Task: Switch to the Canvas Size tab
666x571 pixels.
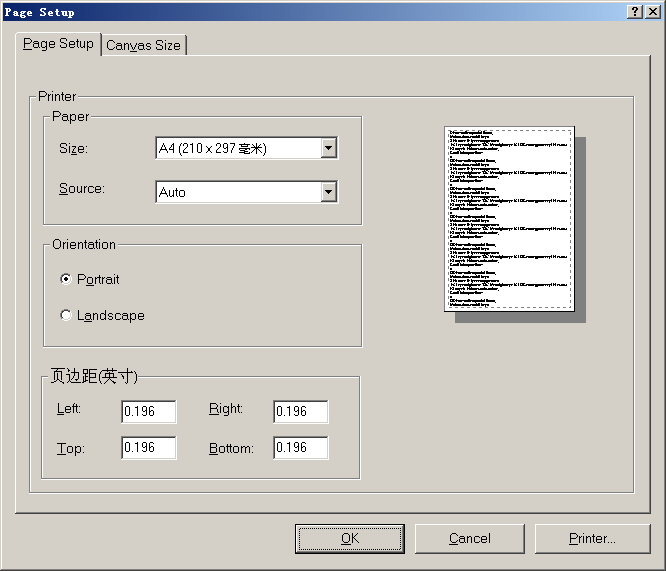Action: tap(143, 45)
